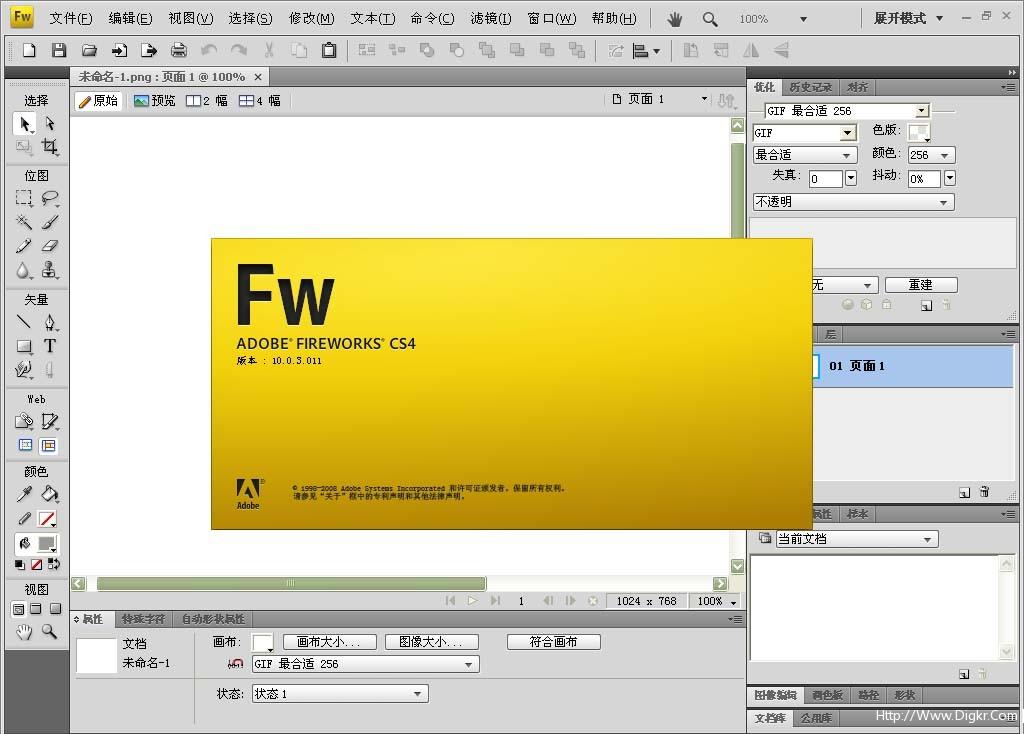Screen dimensions: 1024x734
Task: Select the Freeform tool
Action: 24,370
